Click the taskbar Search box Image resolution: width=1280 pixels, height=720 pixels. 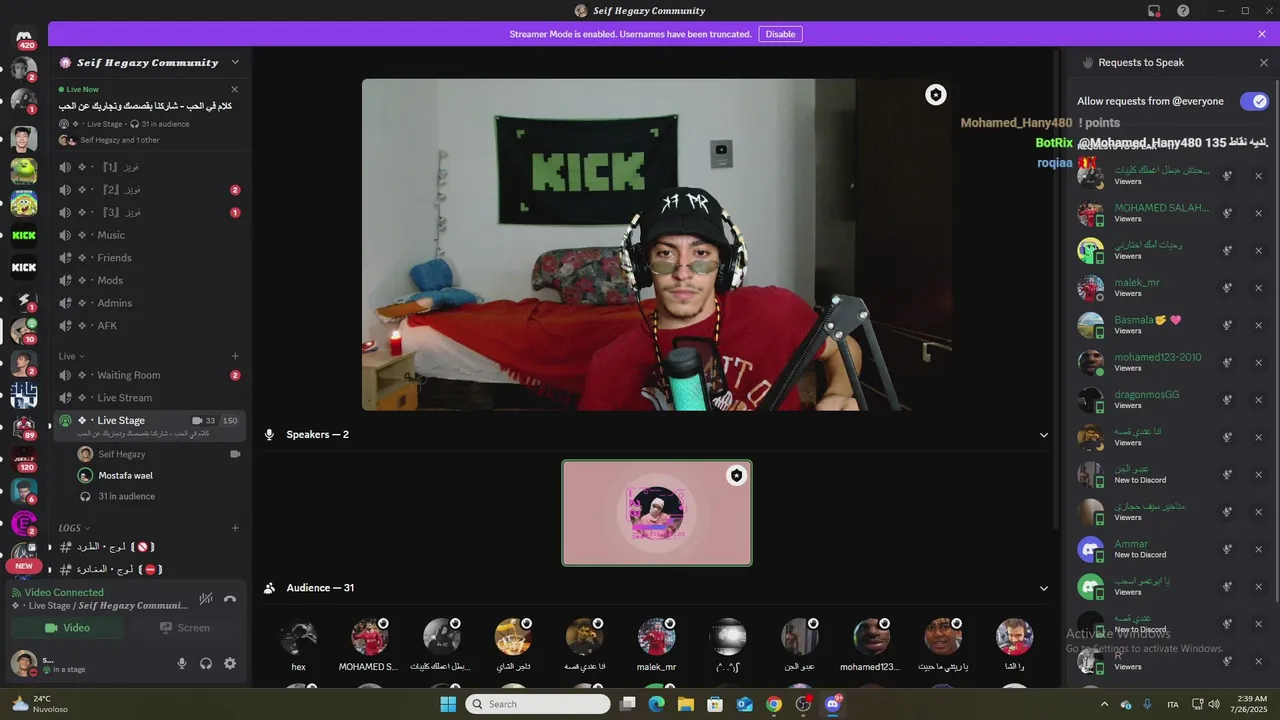(538, 704)
